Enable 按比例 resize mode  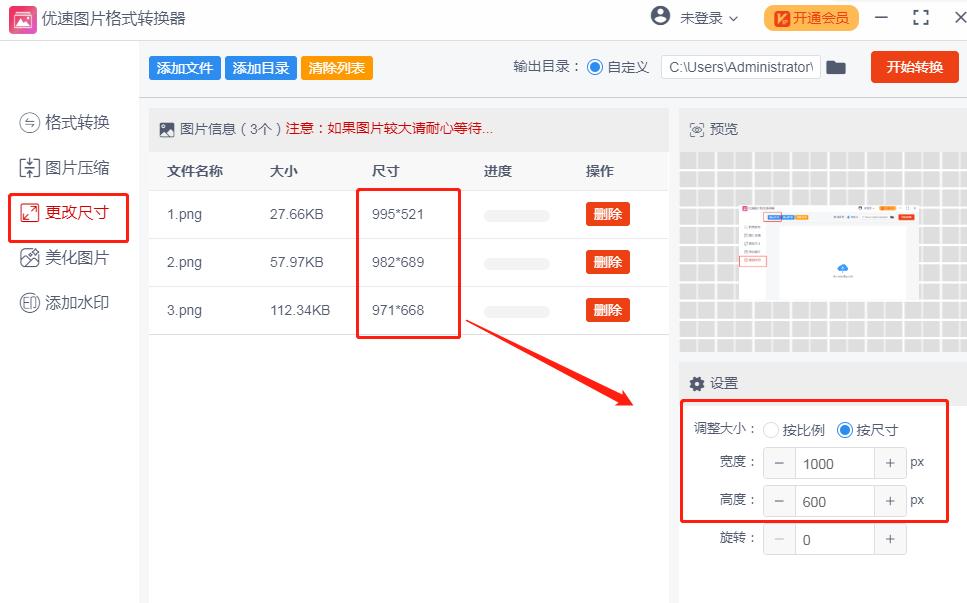click(x=771, y=429)
